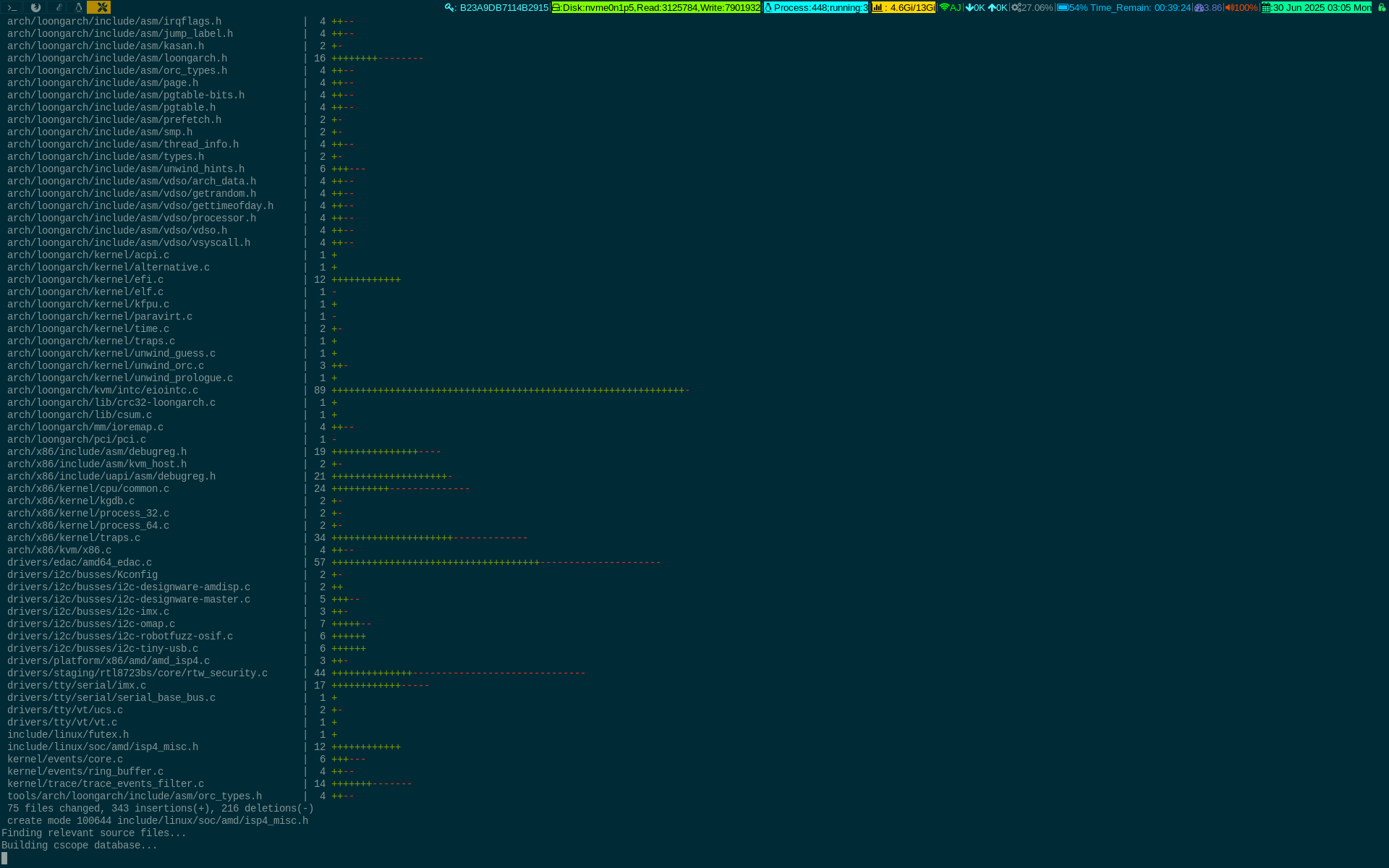
Task: Click arch/loongarch/include/asm/vdso/gettimeofday.h line
Action: [181, 206]
